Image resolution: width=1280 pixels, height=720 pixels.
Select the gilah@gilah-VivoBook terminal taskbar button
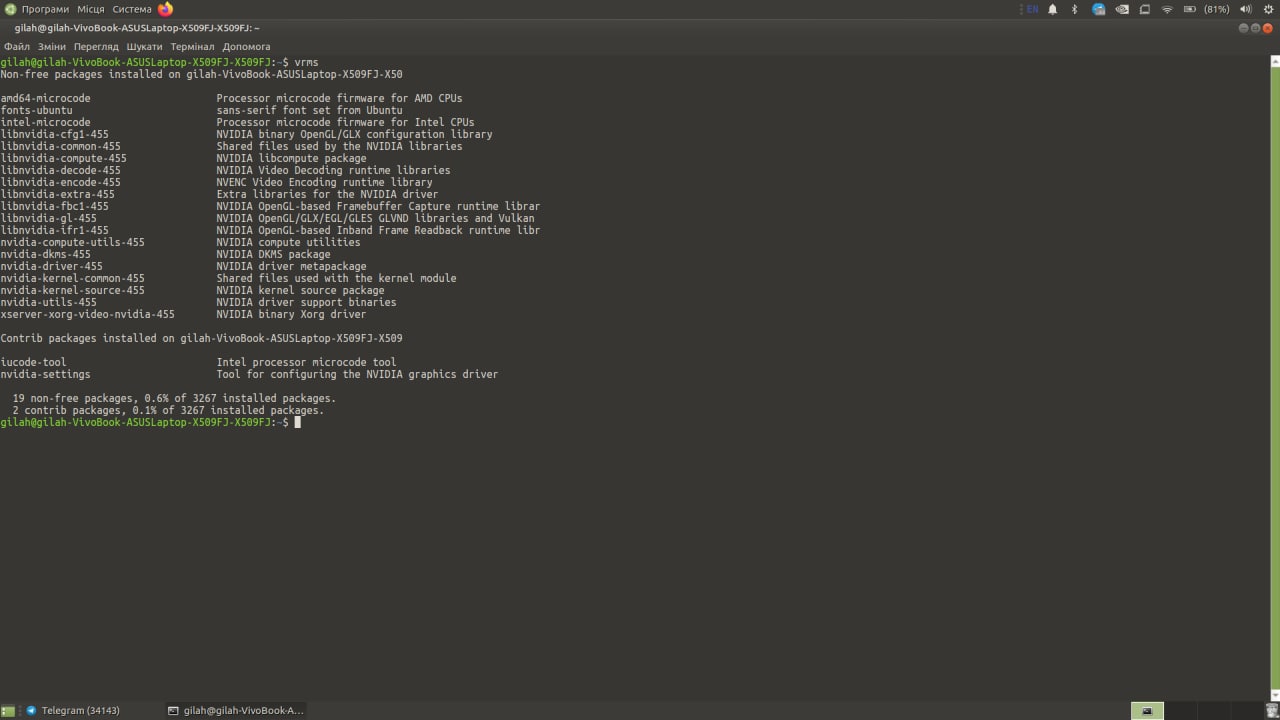coord(236,711)
